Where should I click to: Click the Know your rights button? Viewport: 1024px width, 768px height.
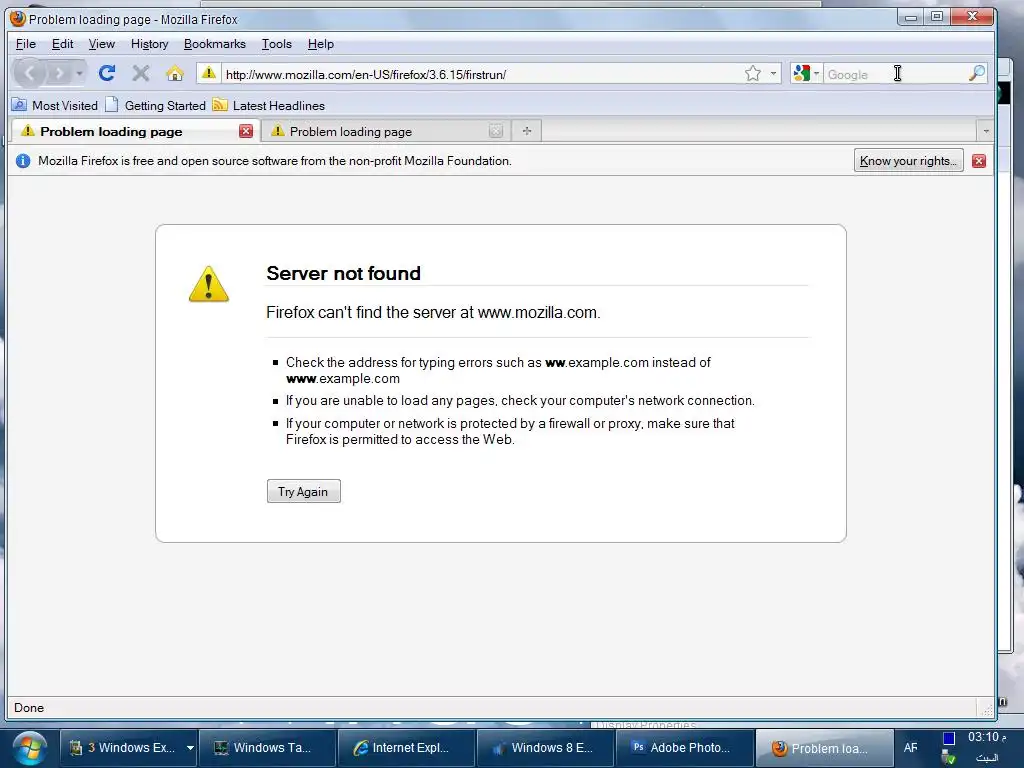coord(908,161)
